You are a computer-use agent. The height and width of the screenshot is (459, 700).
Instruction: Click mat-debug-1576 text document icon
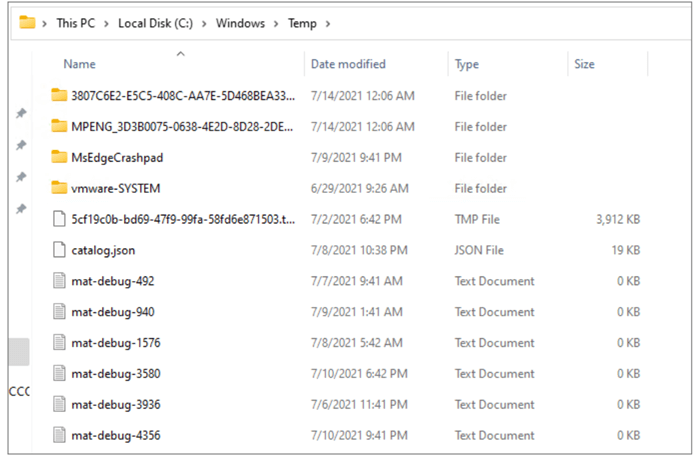pyautogui.click(x=59, y=342)
